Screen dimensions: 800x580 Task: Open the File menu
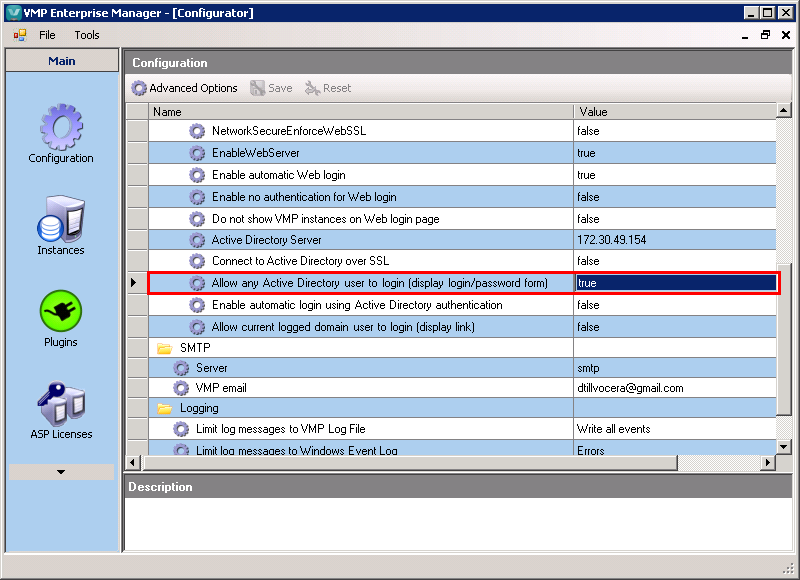(47, 35)
